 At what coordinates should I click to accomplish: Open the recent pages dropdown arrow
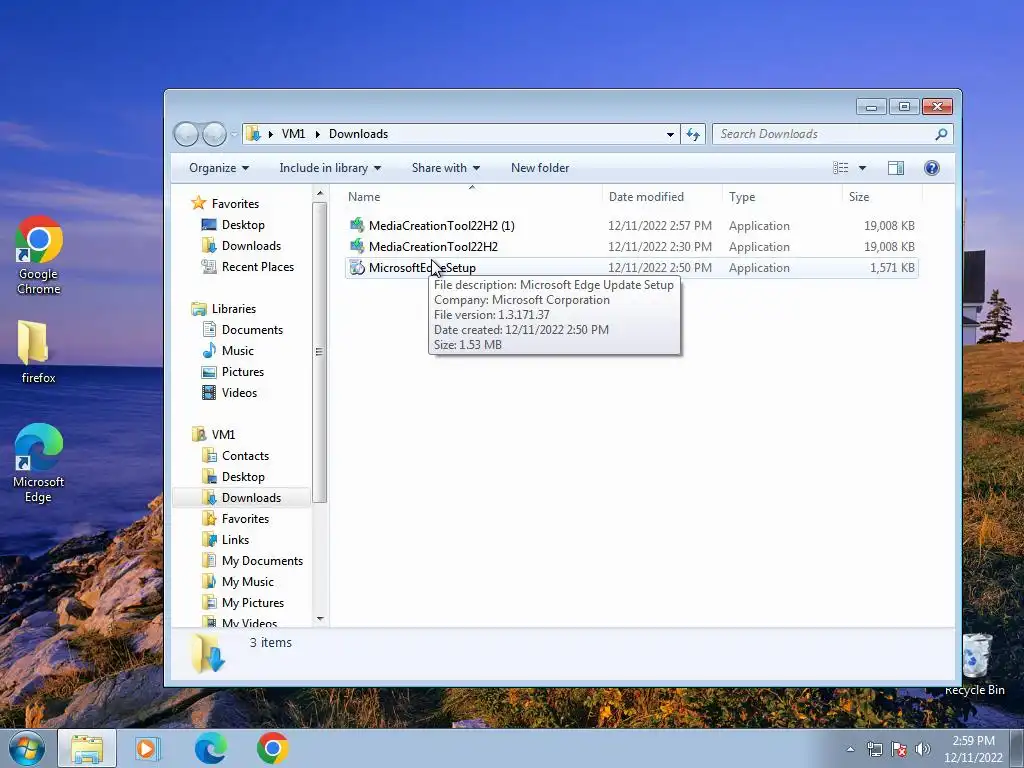pyautogui.click(x=234, y=135)
